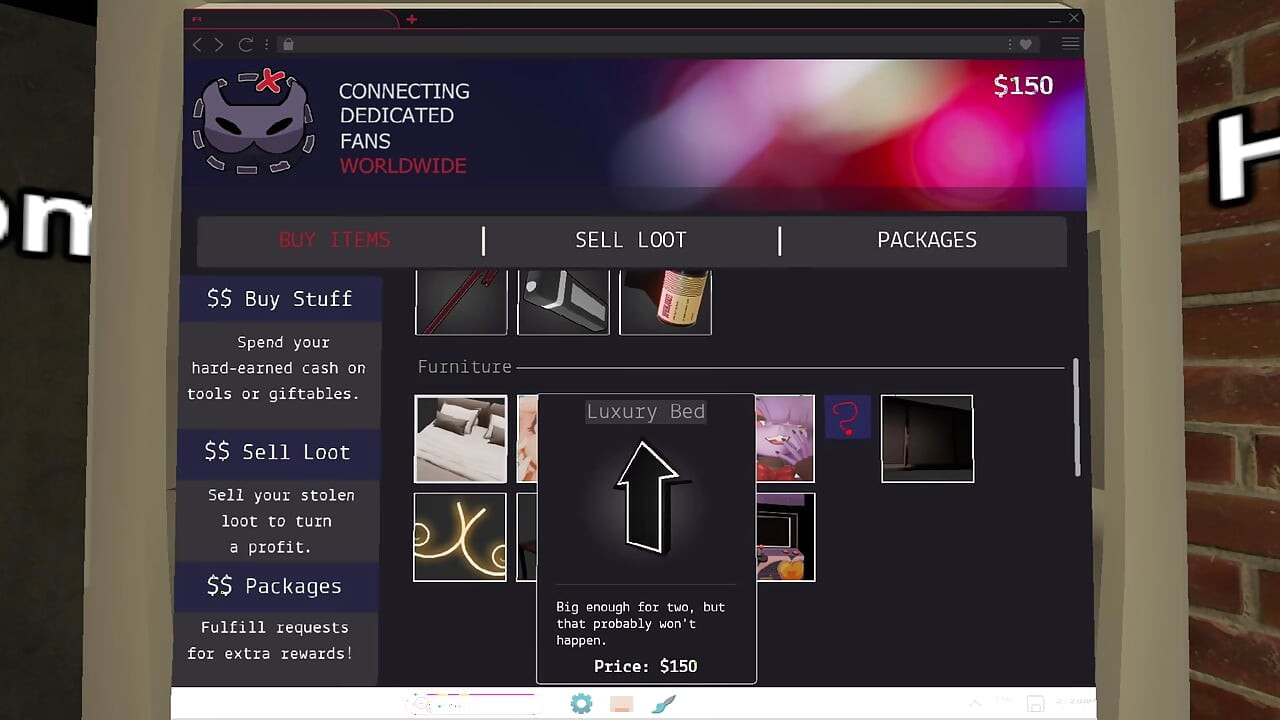Open the paintbrush icon in the taskbar

tap(663, 704)
